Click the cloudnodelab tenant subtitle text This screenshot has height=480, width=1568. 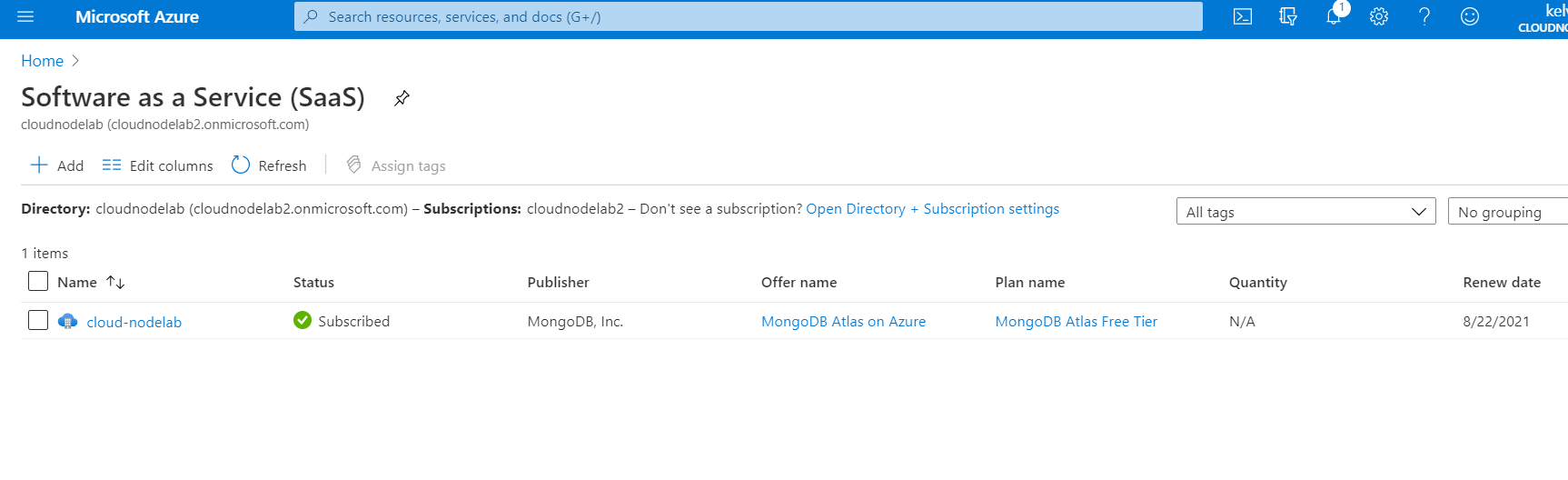[x=164, y=125]
